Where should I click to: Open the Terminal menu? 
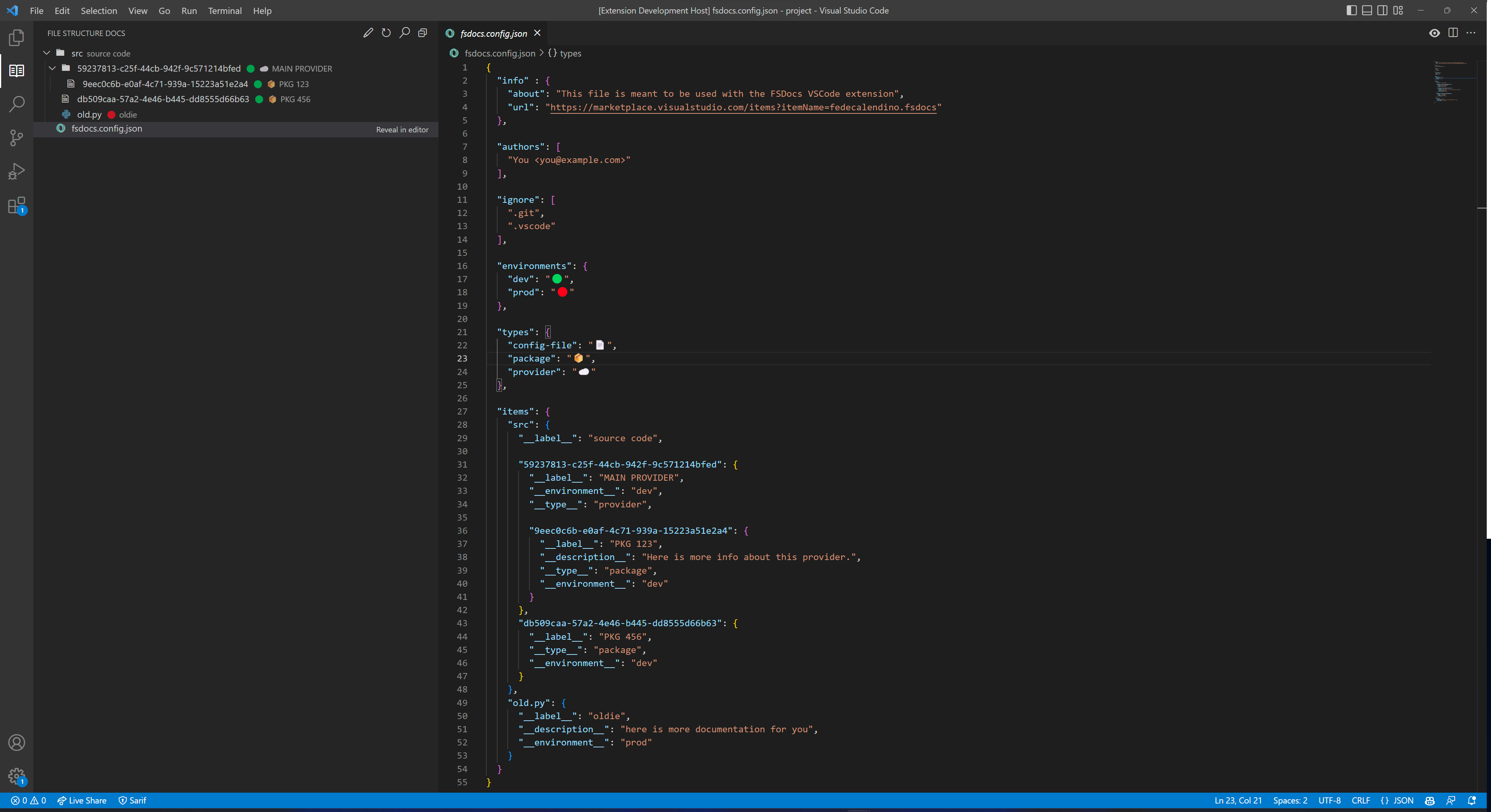(225, 10)
